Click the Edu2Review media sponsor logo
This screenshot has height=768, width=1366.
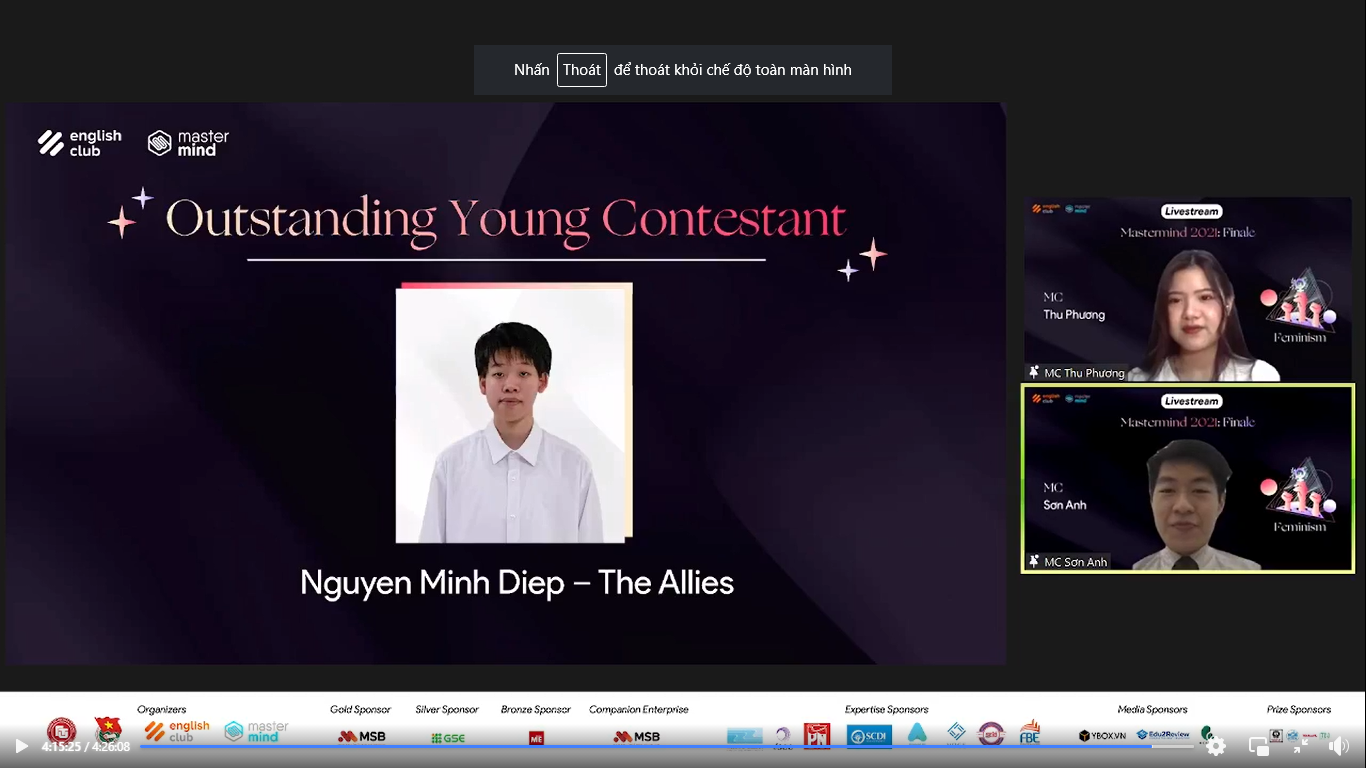tap(1163, 735)
